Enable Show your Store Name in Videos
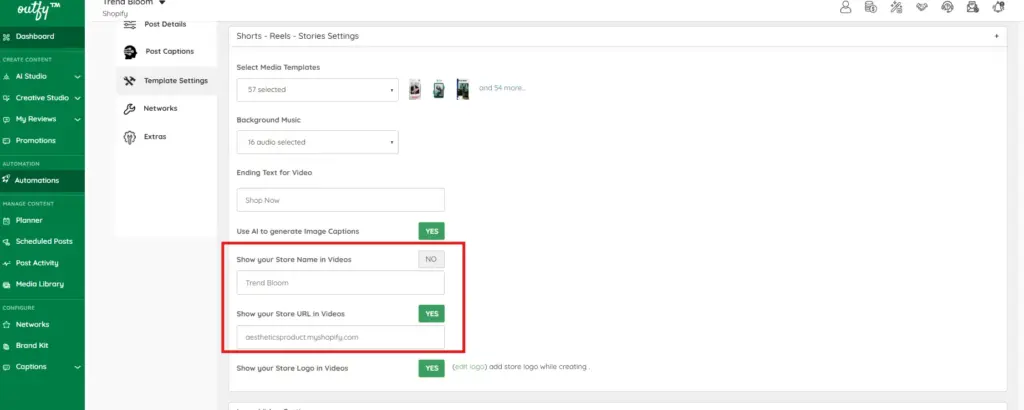The height and width of the screenshot is (410, 1024). coord(431,259)
